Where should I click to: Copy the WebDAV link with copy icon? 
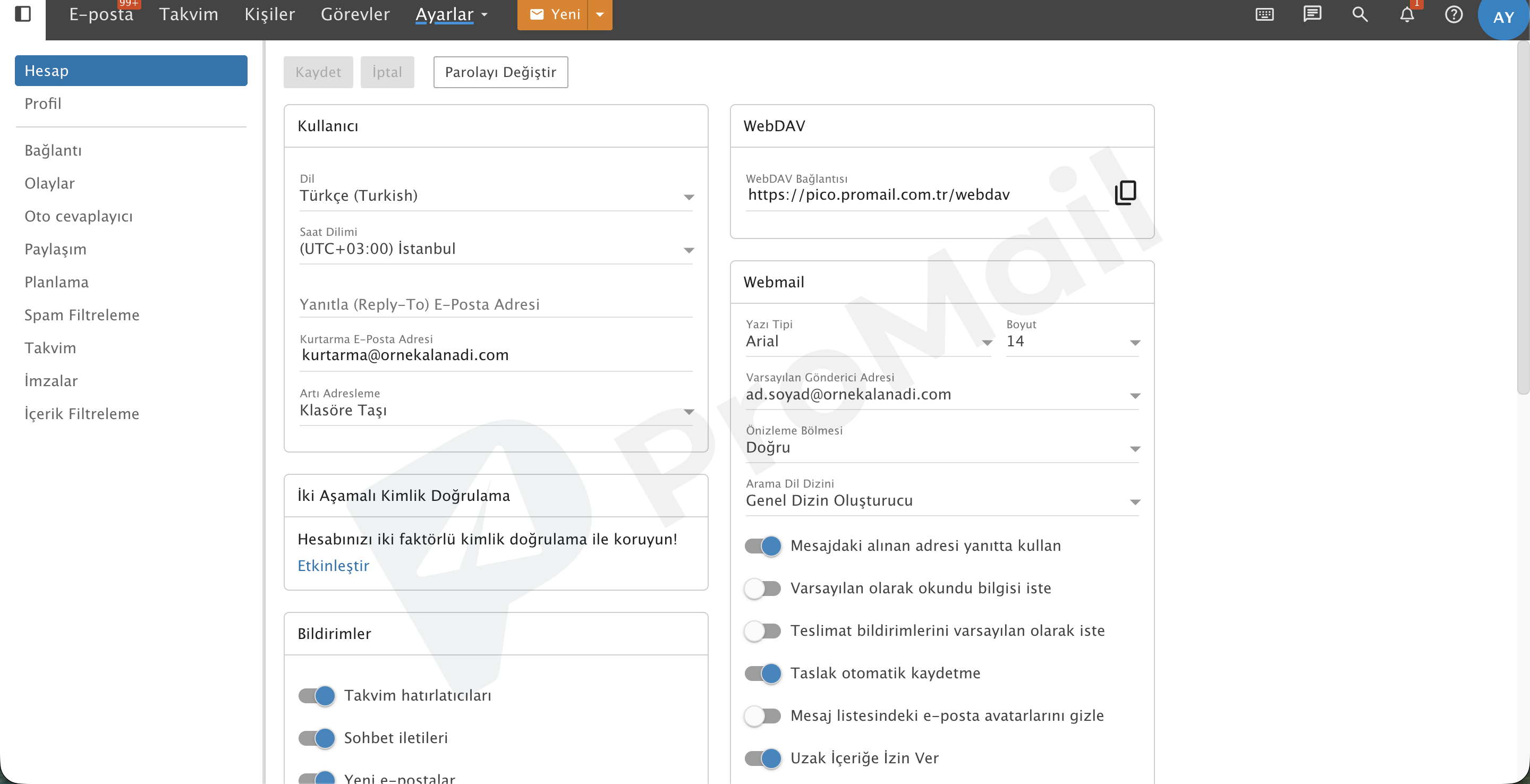pyautogui.click(x=1125, y=192)
